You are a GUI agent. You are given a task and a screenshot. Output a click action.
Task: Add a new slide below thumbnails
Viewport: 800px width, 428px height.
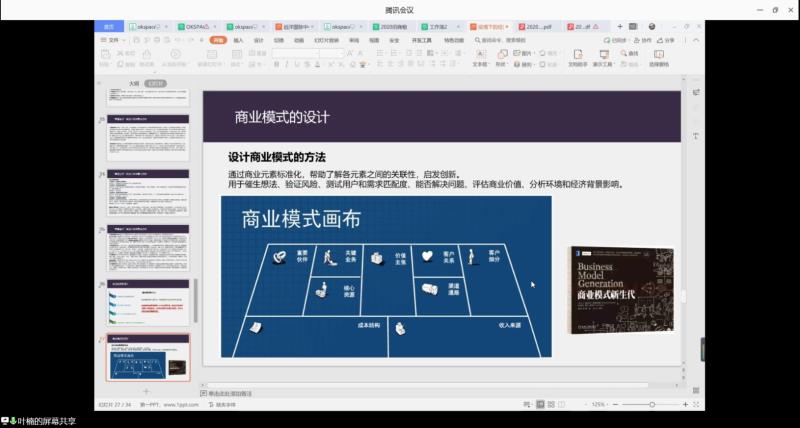146,391
